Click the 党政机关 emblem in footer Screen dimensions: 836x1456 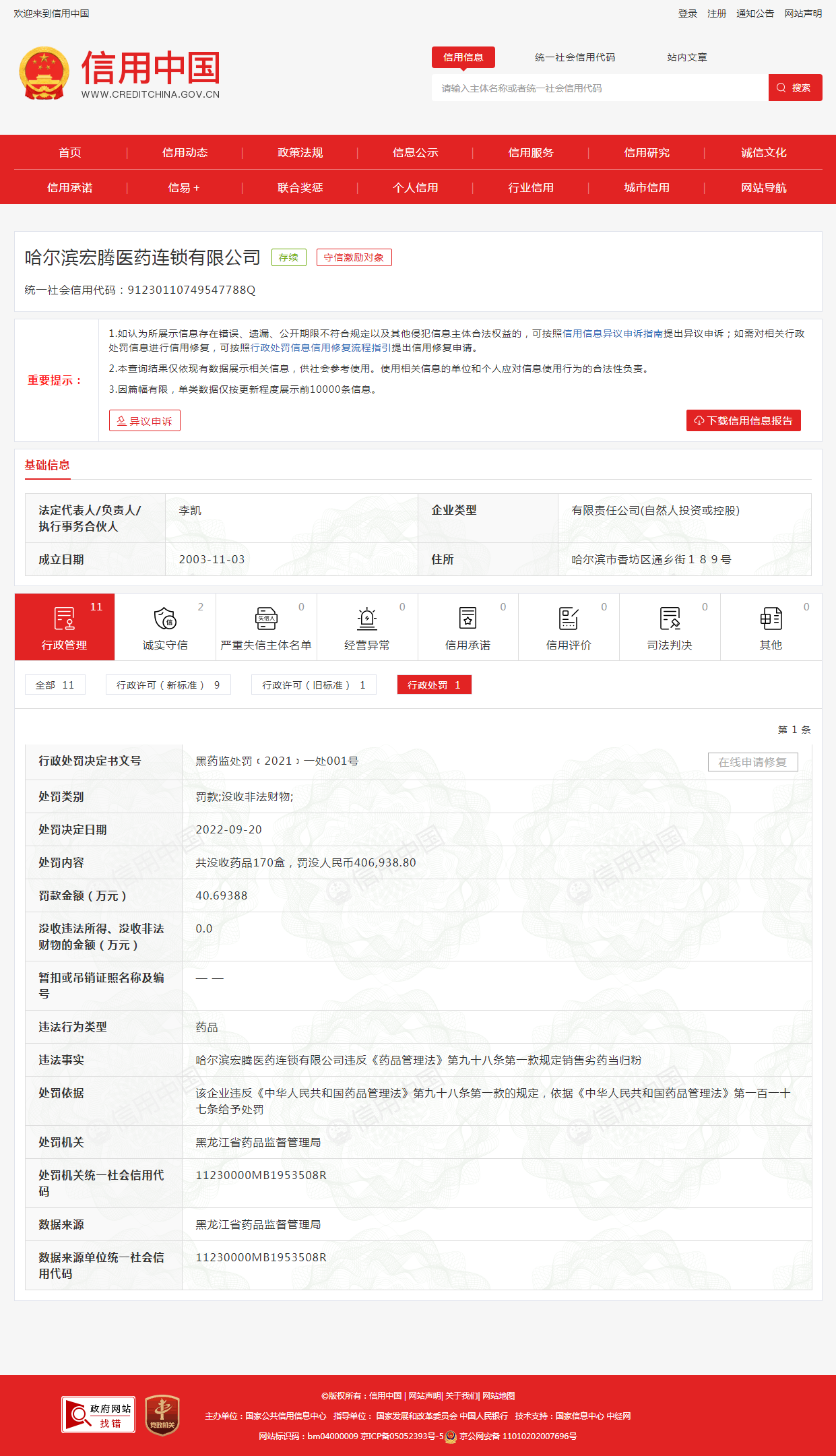pyautogui.click(x=162, y=1414)
